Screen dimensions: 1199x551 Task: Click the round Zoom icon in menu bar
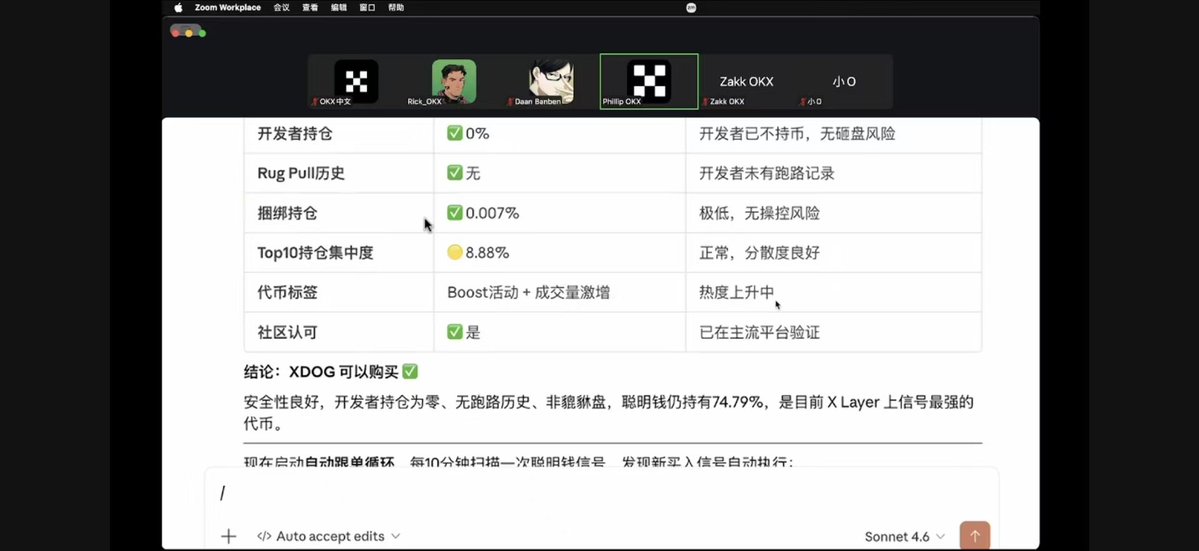(691, 8)
